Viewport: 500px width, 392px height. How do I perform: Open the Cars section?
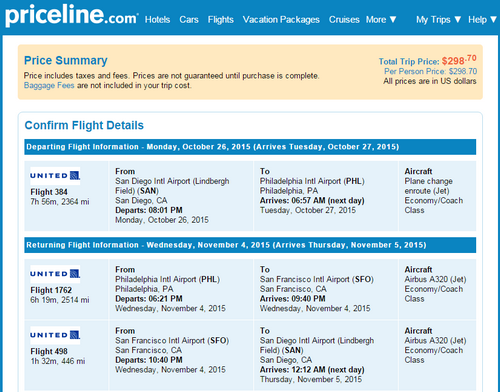(189, 20)
